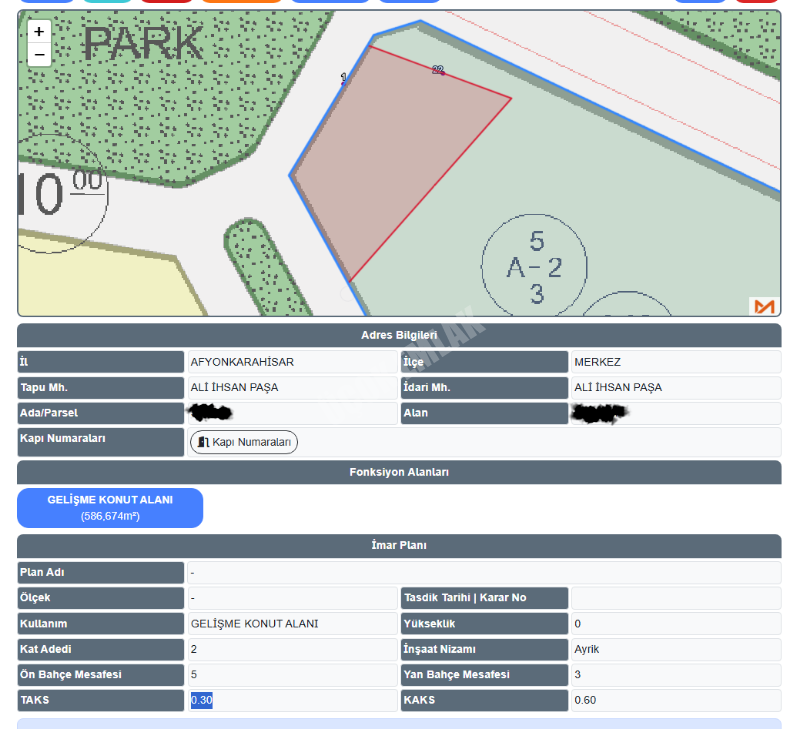The image size is (800, 729).
Task: Click the orange M logo on map
Action: (764, 306)
